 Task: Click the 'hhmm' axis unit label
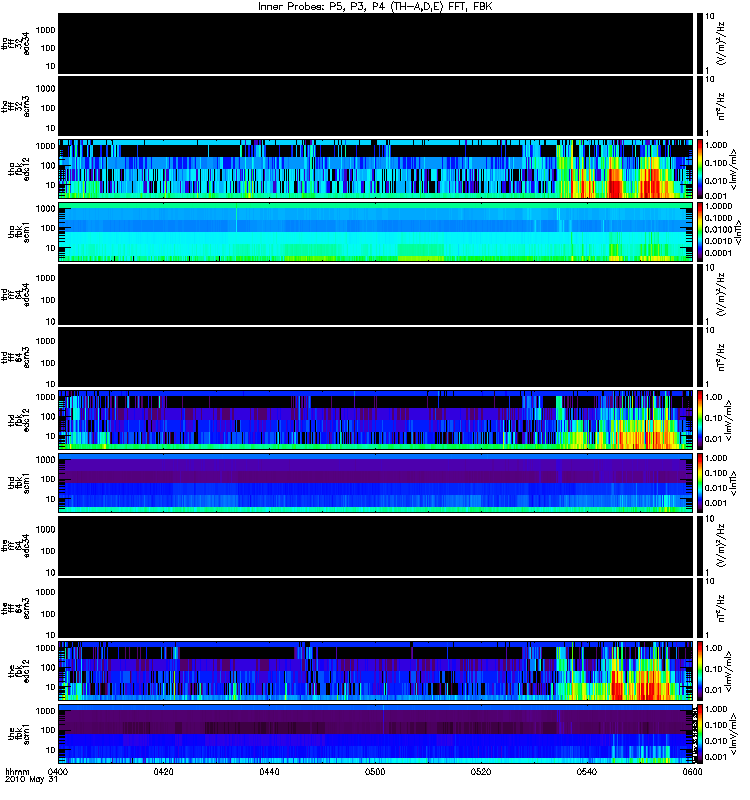[x=18, y=771]
